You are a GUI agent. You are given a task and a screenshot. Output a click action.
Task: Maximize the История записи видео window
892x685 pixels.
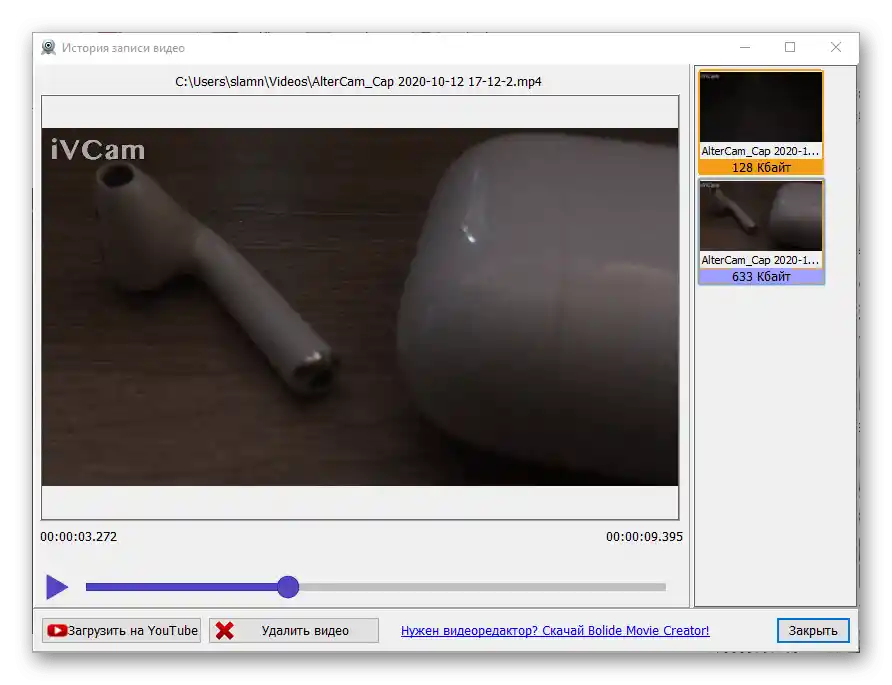tap(790, 48)
